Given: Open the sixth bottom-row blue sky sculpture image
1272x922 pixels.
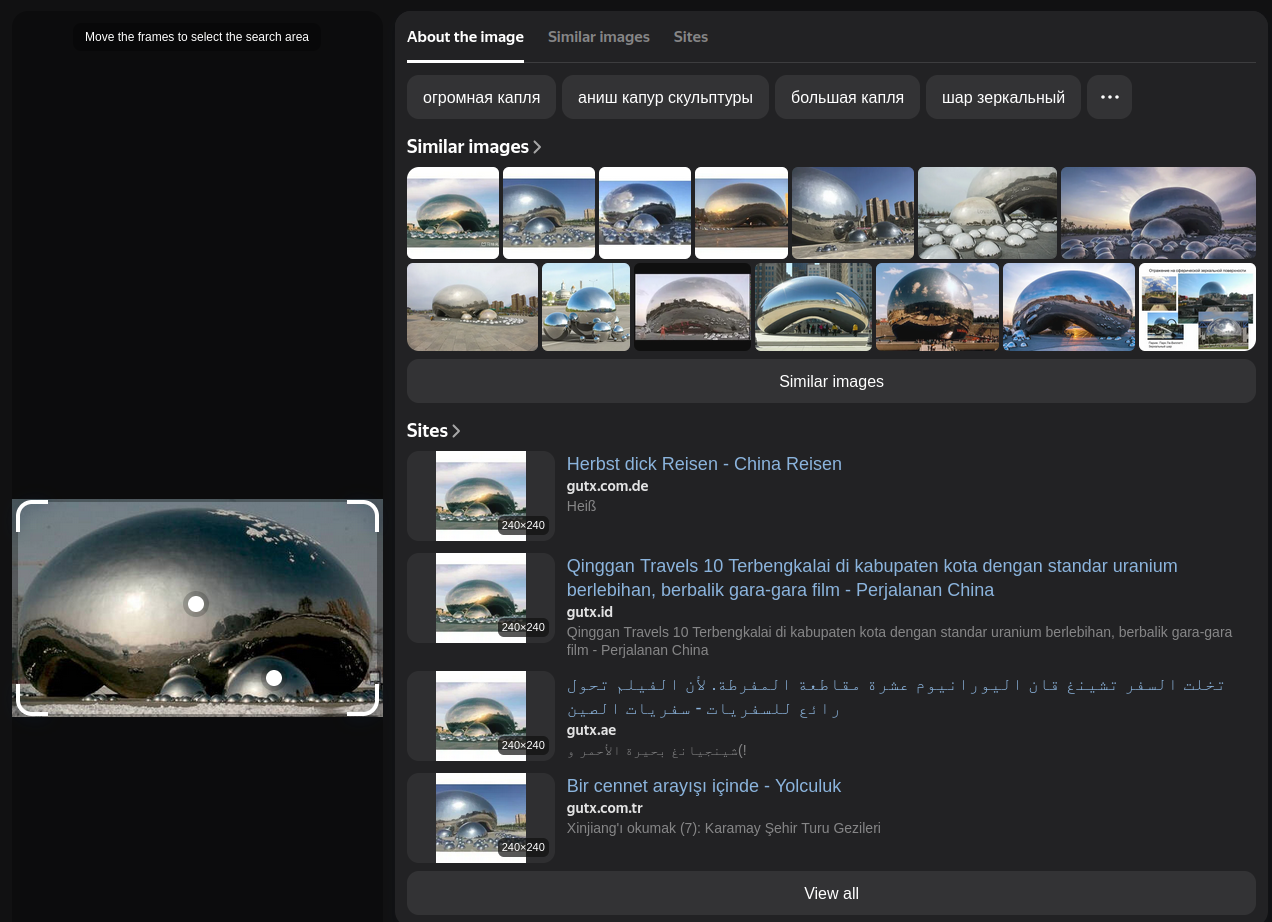Looking at the screenshot, I should 1069,307.
